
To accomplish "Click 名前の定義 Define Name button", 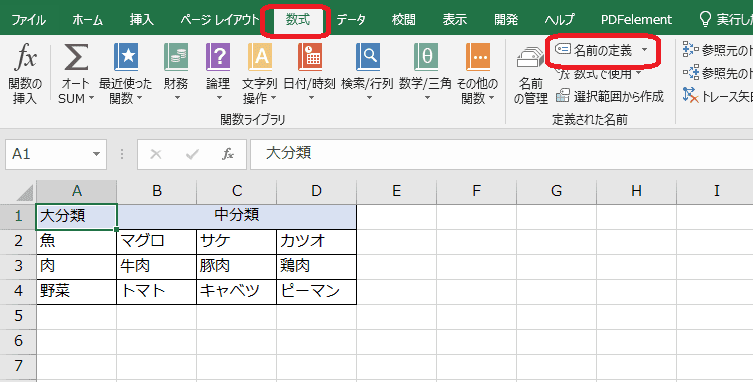I will coord(594,50).
